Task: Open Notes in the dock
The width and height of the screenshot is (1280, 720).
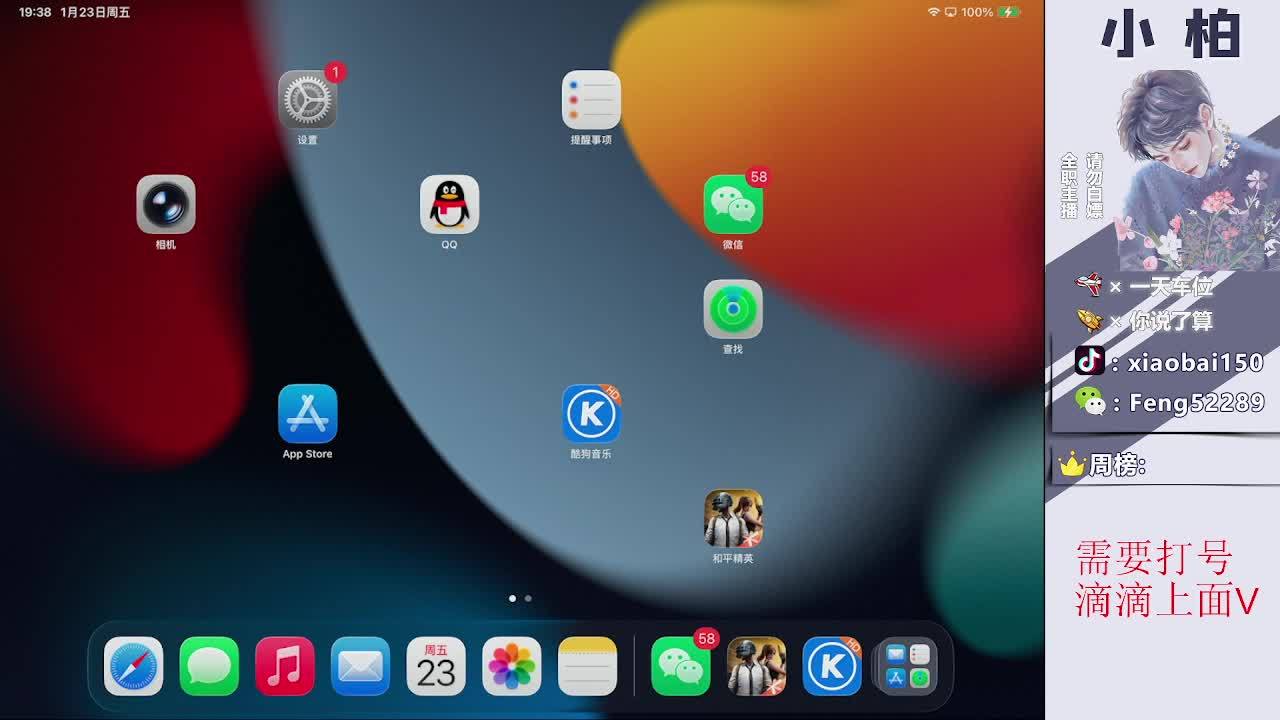Action: tap(587, 666)
